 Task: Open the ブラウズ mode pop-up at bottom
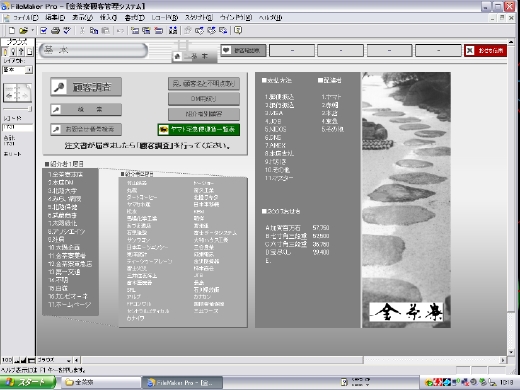pyautogui.click(x=54, y=360)
